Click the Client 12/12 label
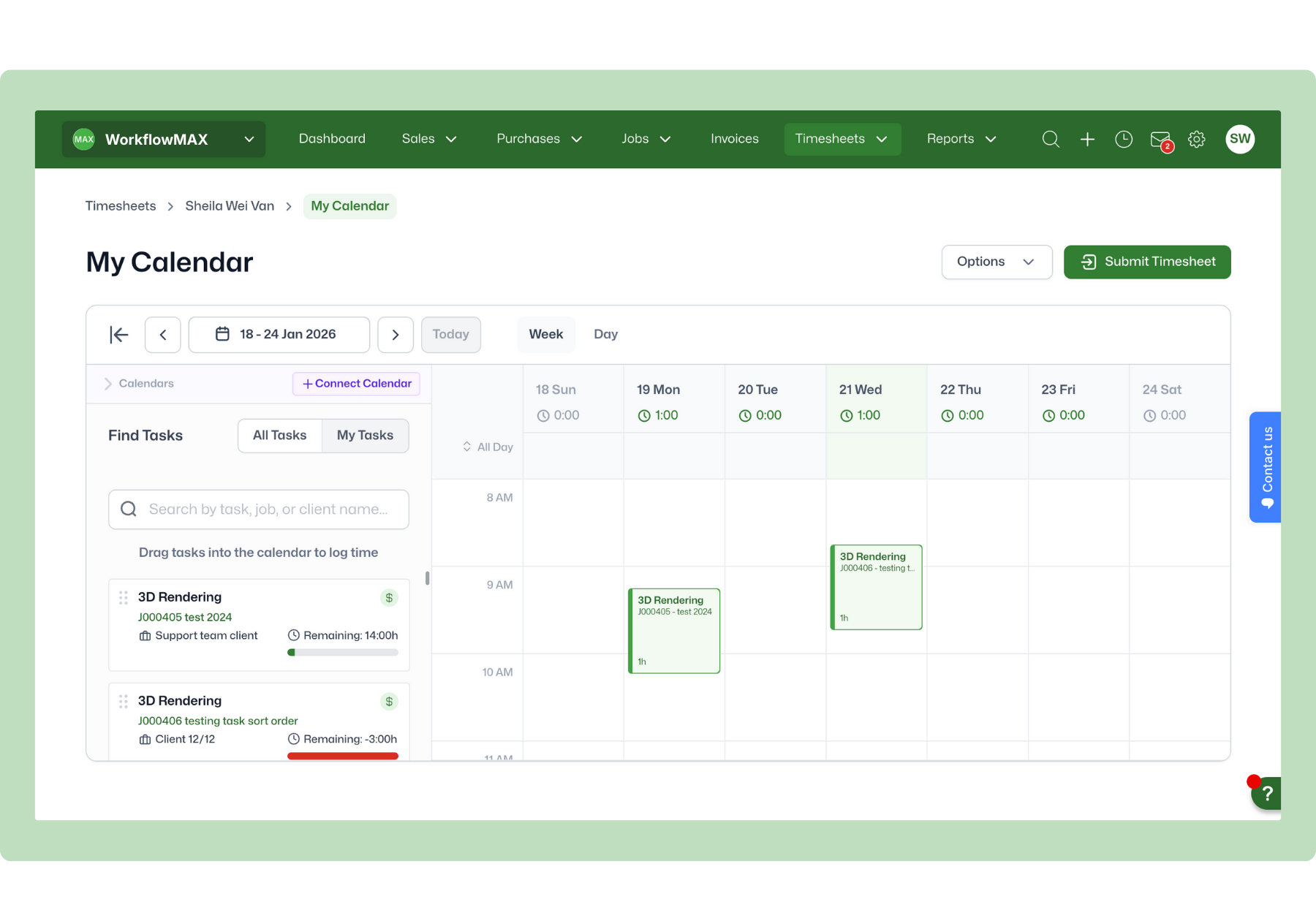 click(185, 740)
